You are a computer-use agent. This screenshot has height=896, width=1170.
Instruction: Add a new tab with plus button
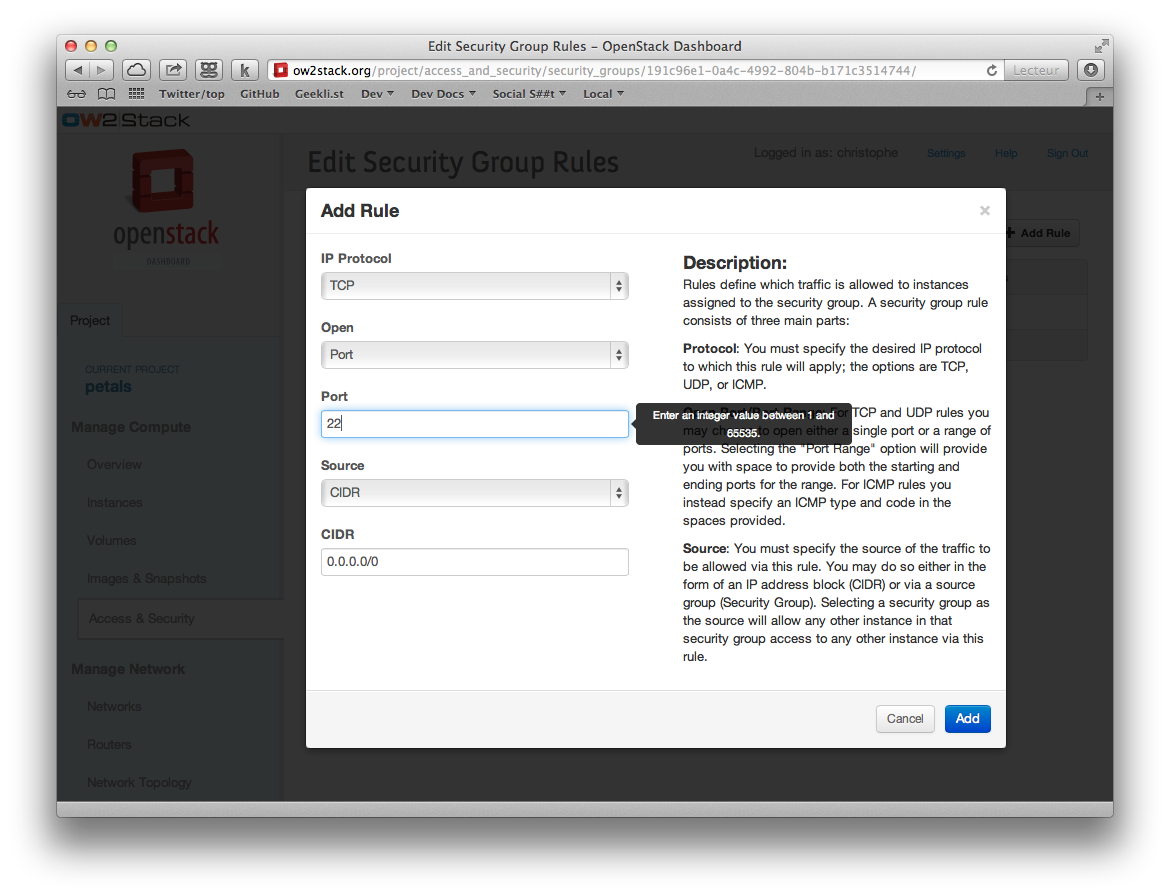coord(1099,97)
